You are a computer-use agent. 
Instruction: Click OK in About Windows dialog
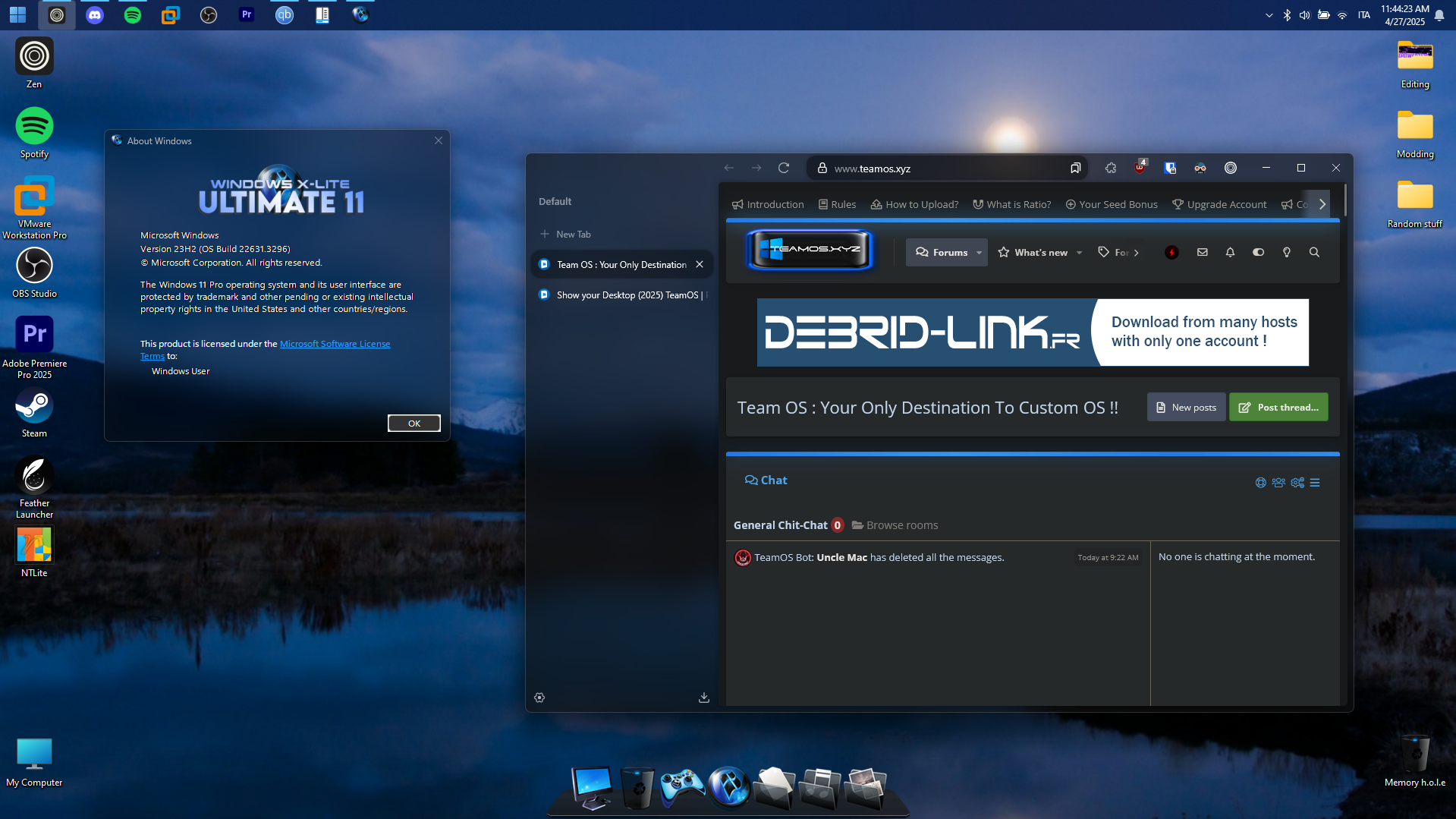coord(414,423)
